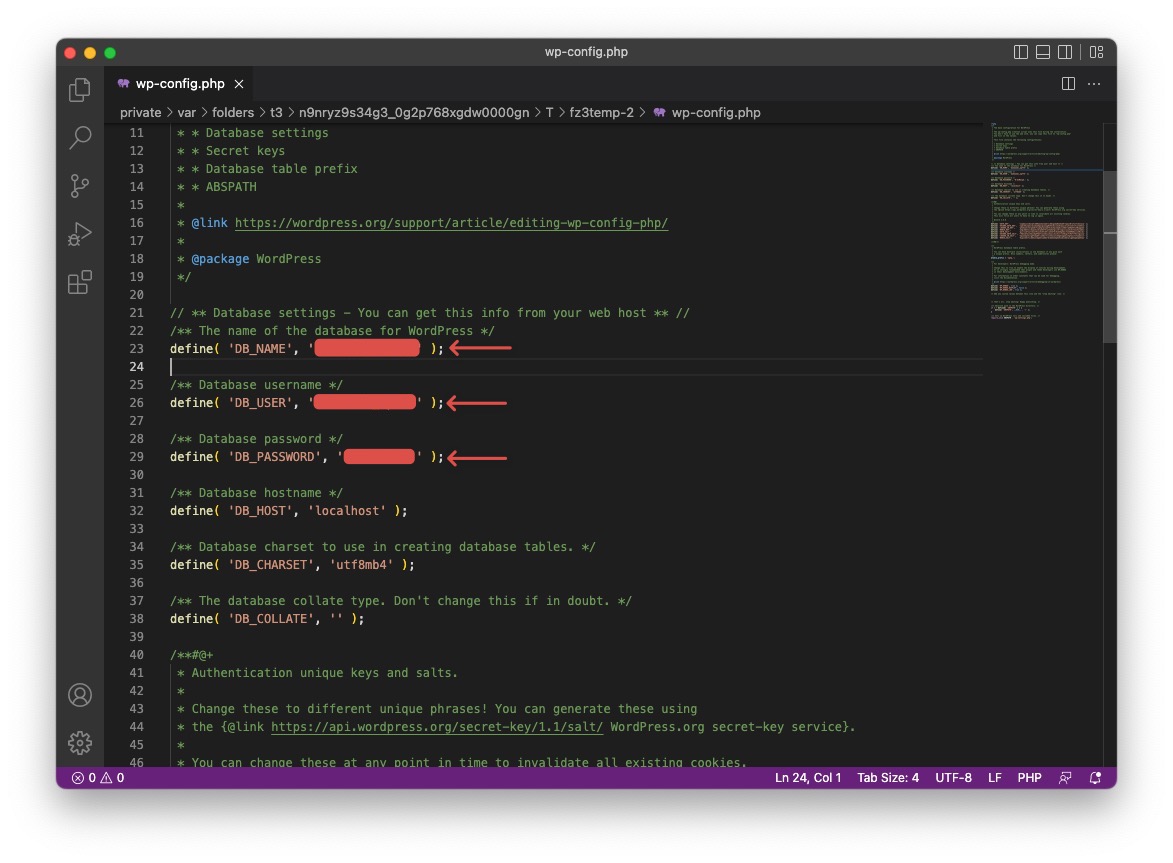
Task: Click line number 38 in gutter
Action: pos(136,619)
